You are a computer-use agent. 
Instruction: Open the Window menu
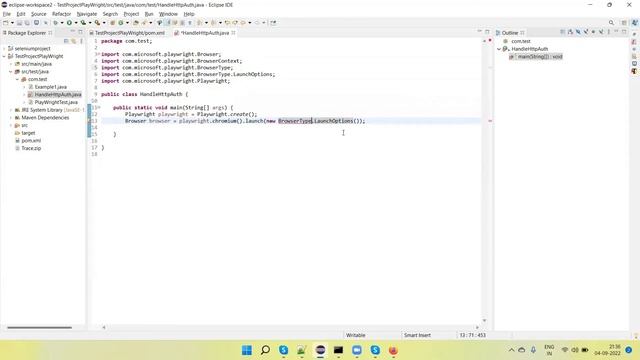tap(168, 14)
